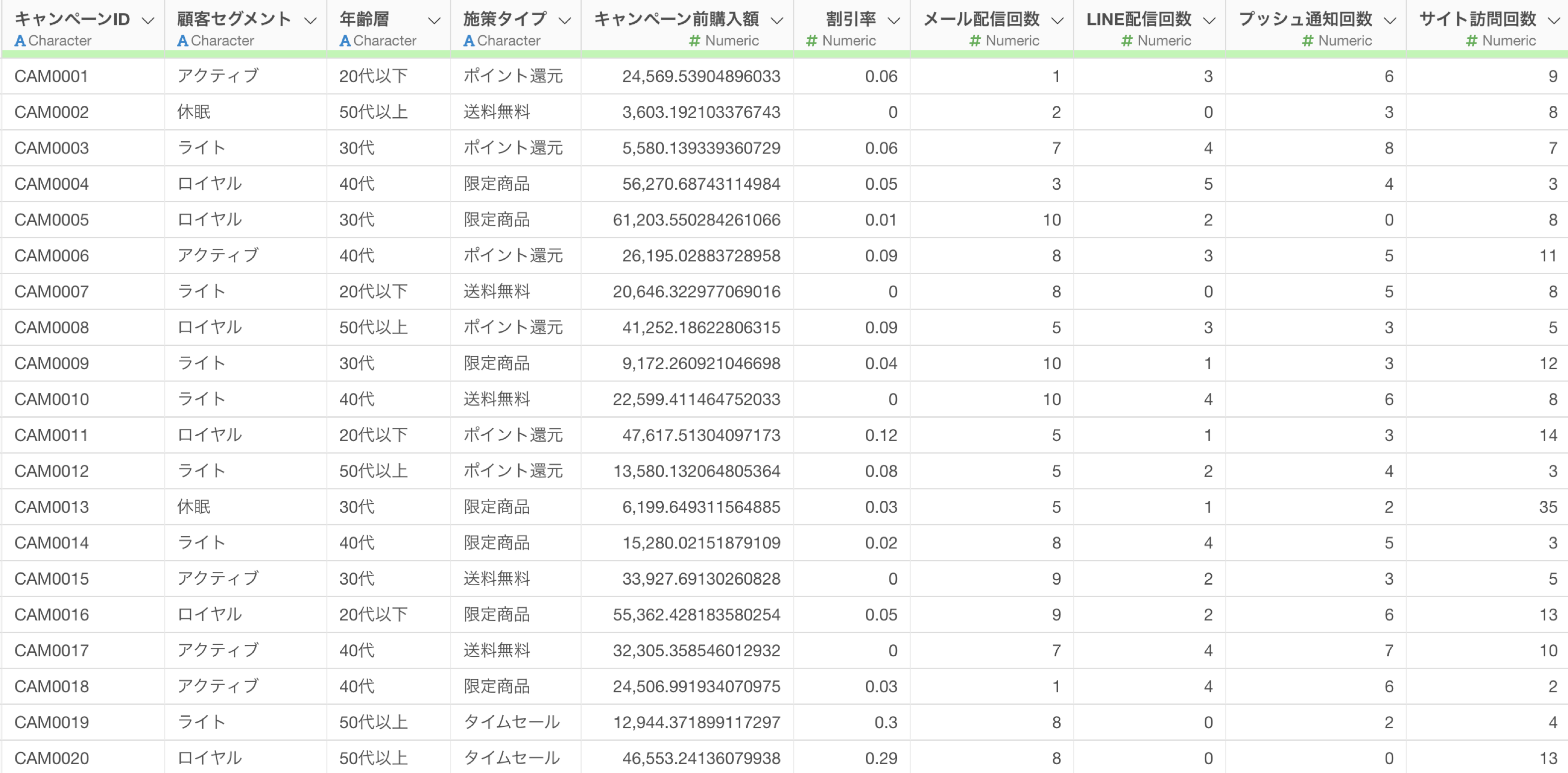The width and height of the screenshot is (1568, 773).
Task: Click Numeric type icon under 割引率
Action: pyautogui.click(x=811, y=41)
